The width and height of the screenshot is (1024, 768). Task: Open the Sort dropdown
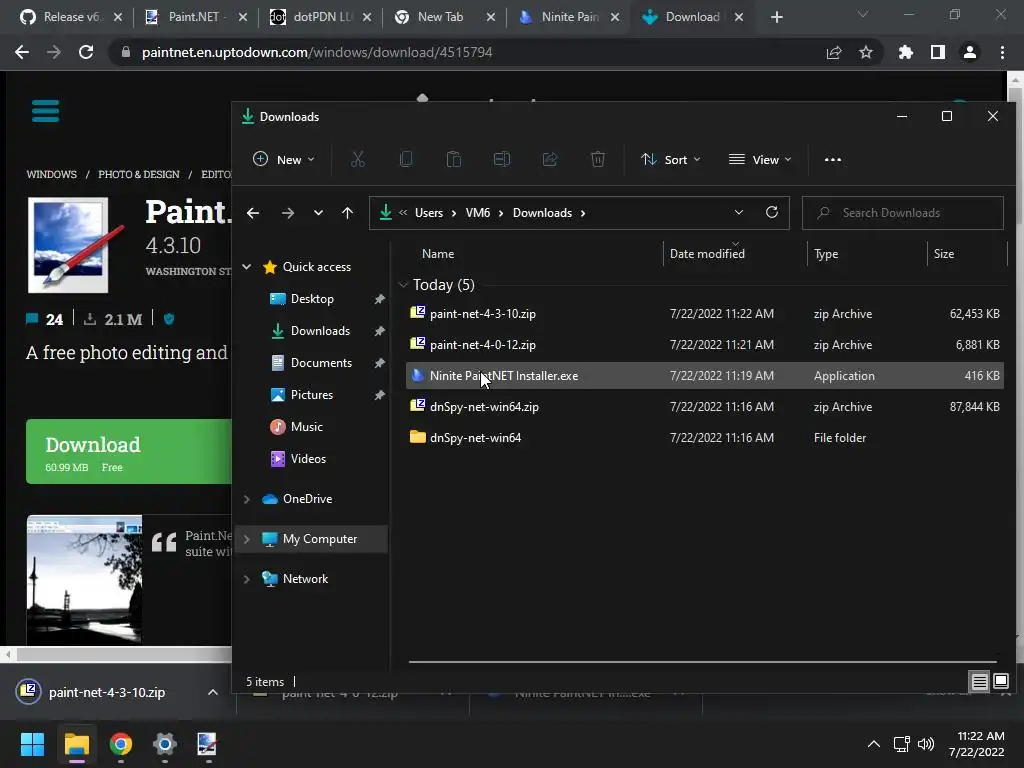point(671,159)
